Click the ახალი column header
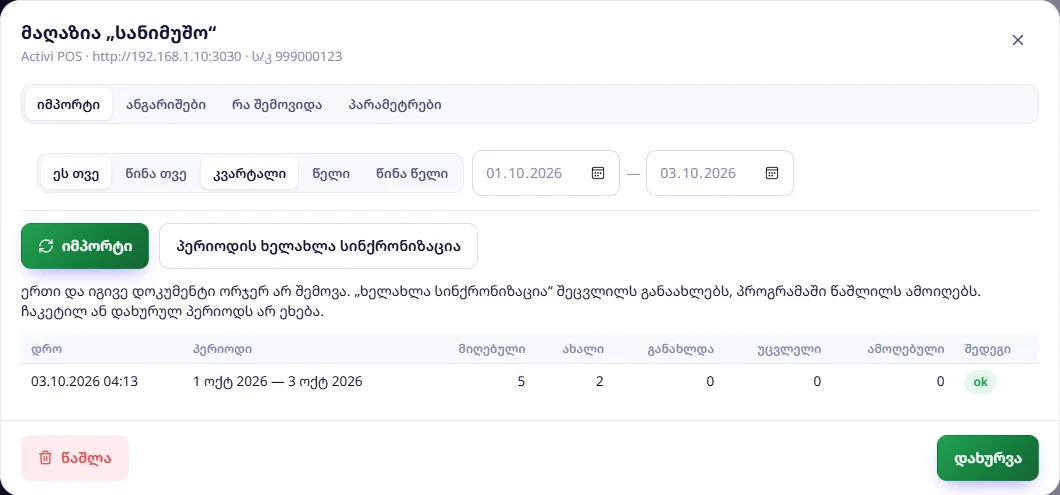This screenshot has height=495, width=1060. click(x=583, y=349)
